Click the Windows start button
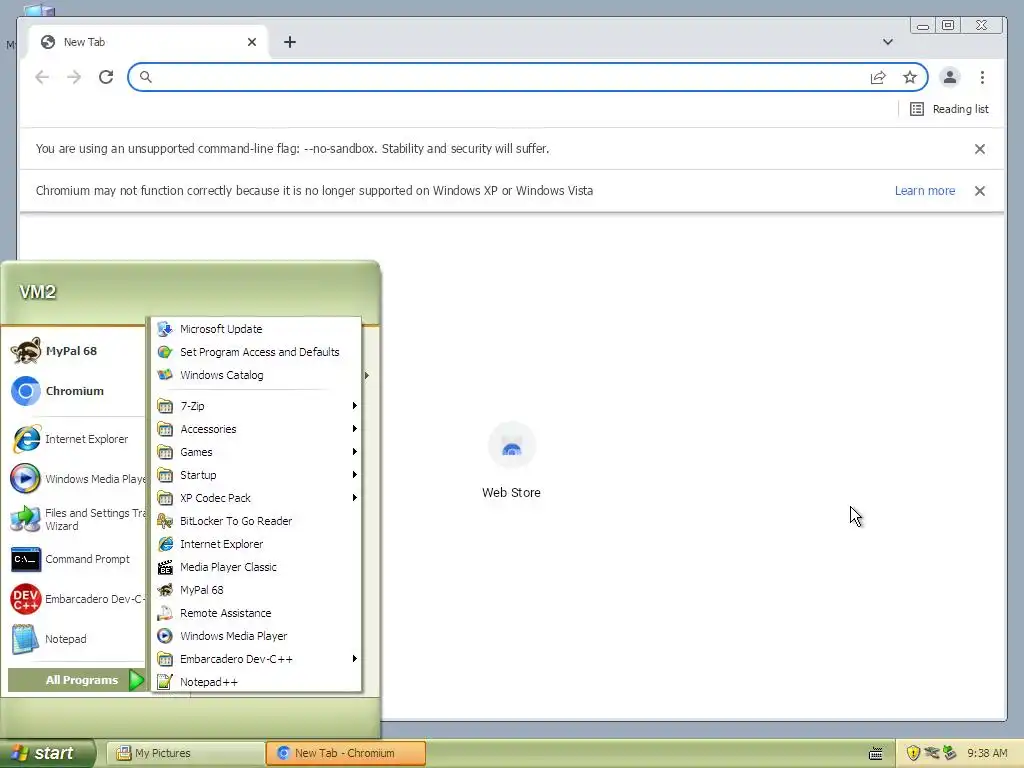Screen dimensions: 1024x768 click(47, 753)
